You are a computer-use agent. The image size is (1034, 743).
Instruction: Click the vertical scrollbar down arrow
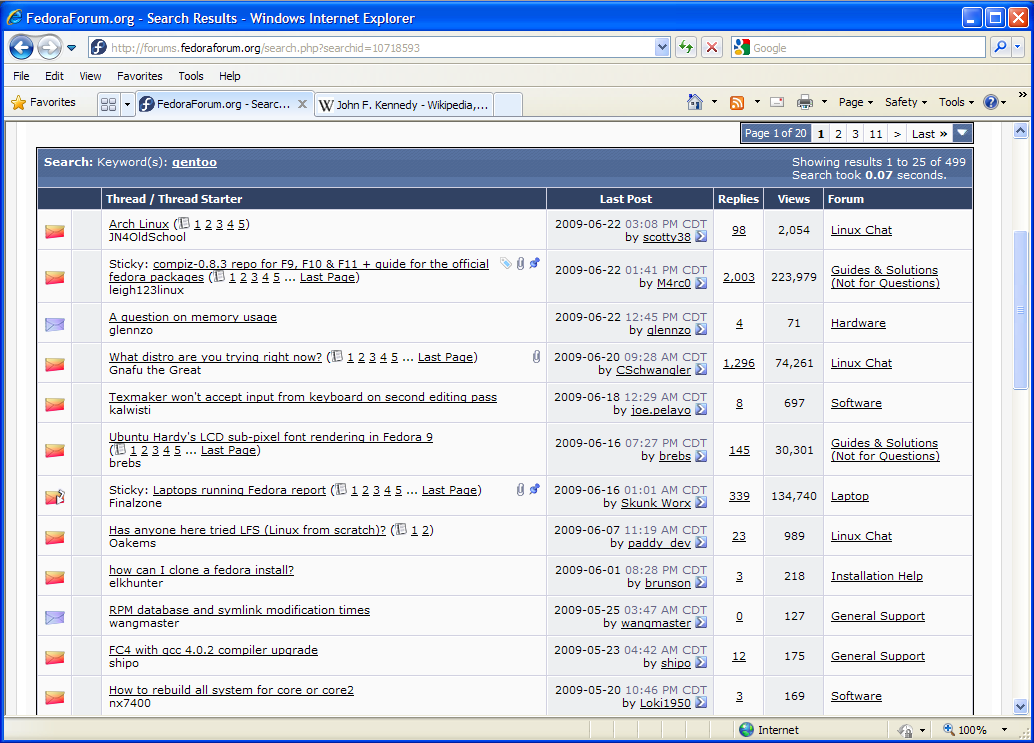coord(1020,707)
